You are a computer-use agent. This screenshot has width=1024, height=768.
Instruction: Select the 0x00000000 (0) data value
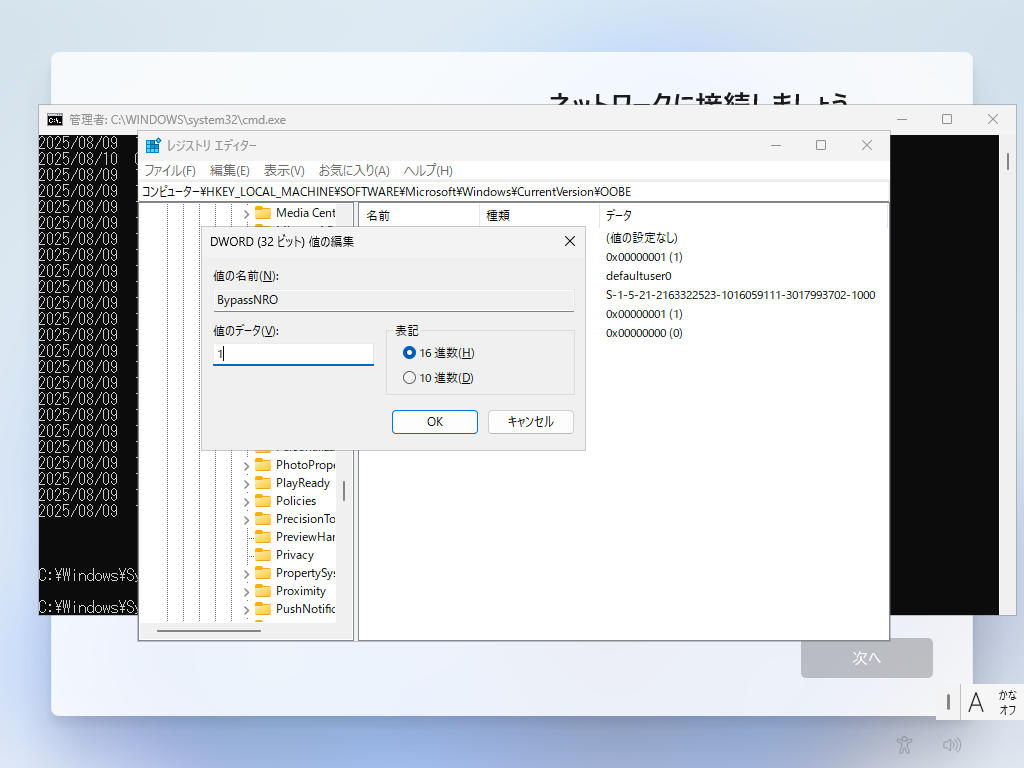[x=644, y=333]
